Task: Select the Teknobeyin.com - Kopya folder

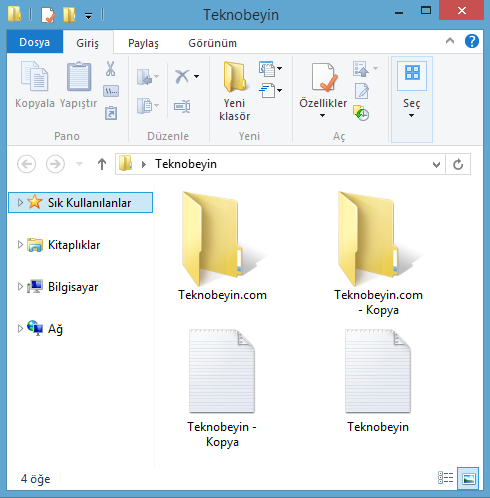Action: [378, 253]
